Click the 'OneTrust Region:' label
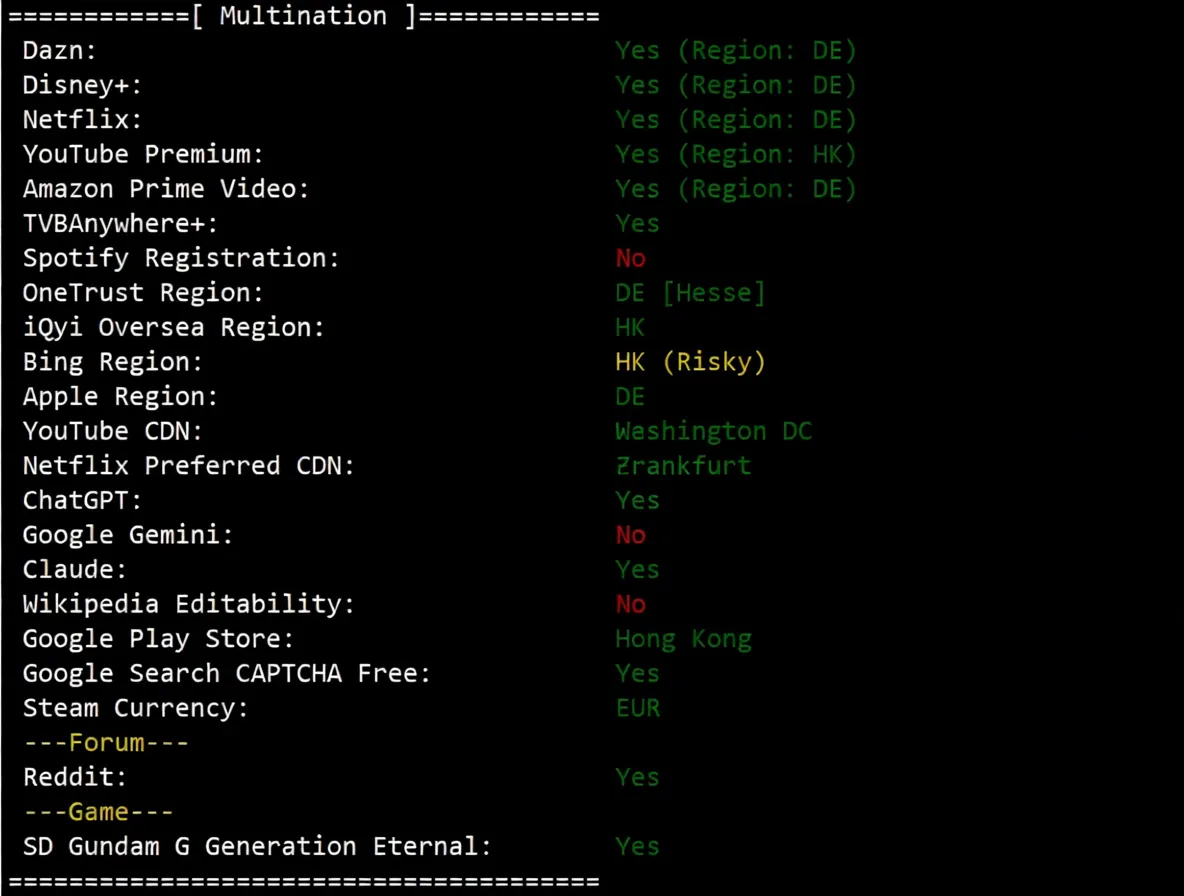Screen dimensions: 1184x896 [x=143, y=293]
